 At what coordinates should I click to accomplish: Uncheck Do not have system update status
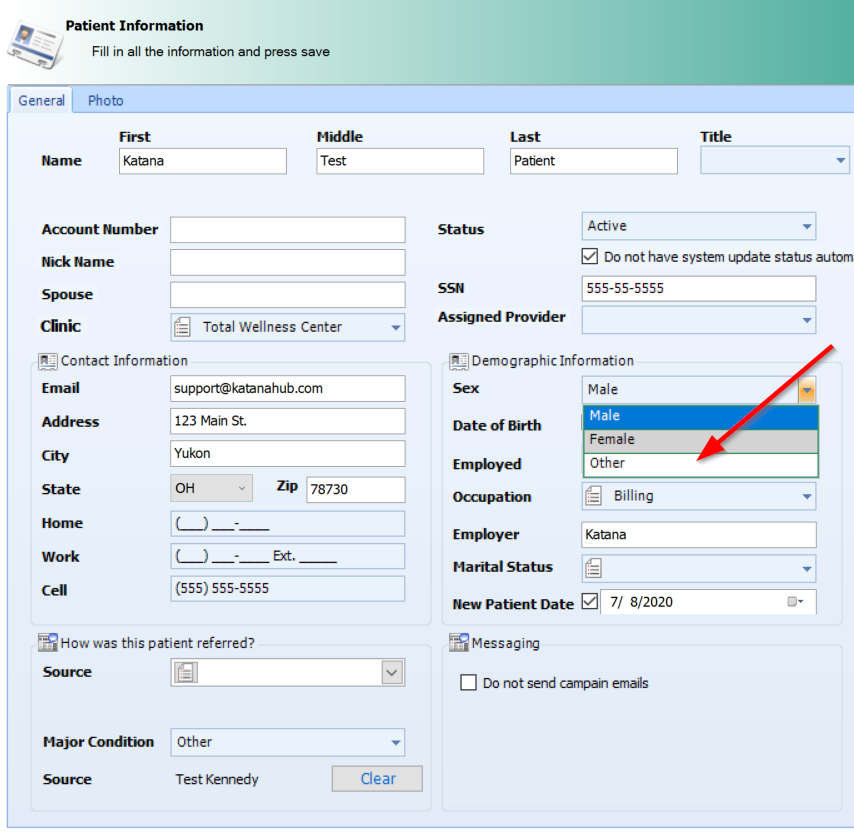pyautogui.click(x=590, y=257)
